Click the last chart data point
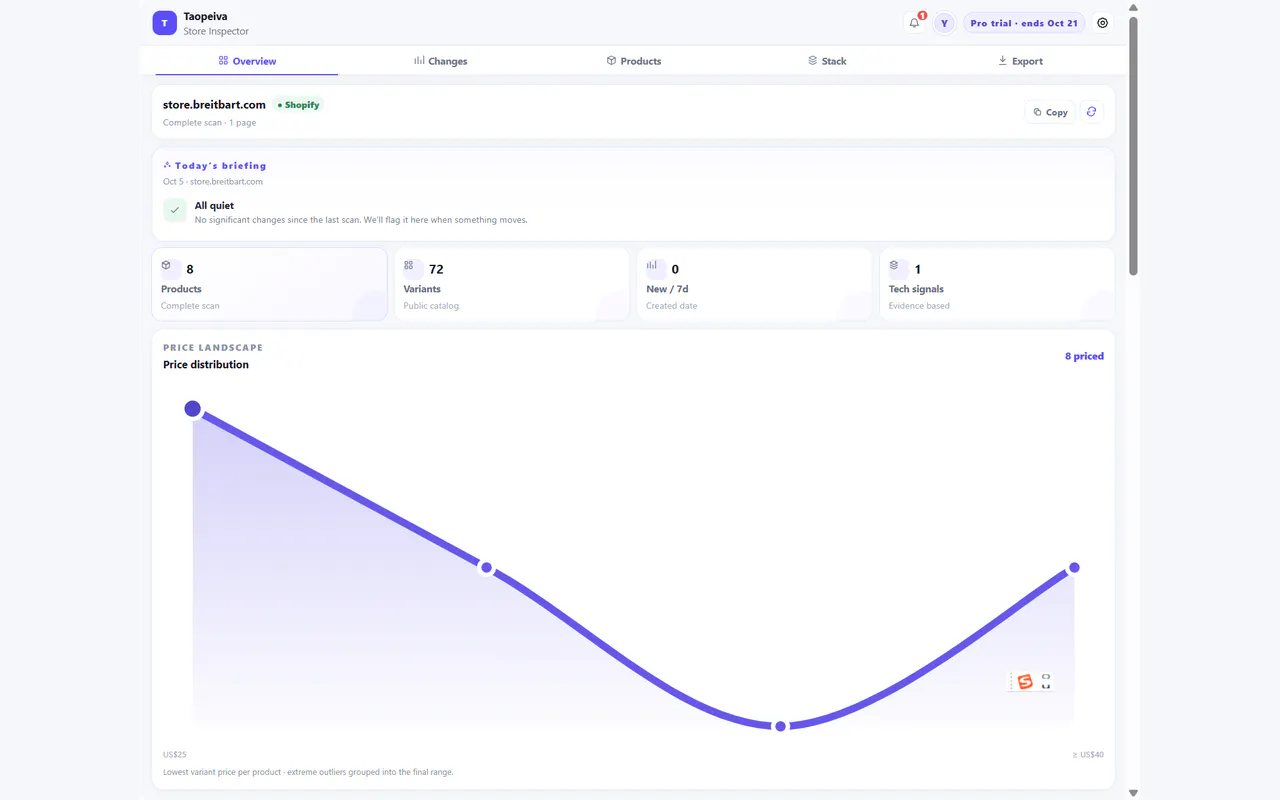The height and width of the screenshot is (800, 1280). (1074, 568)
